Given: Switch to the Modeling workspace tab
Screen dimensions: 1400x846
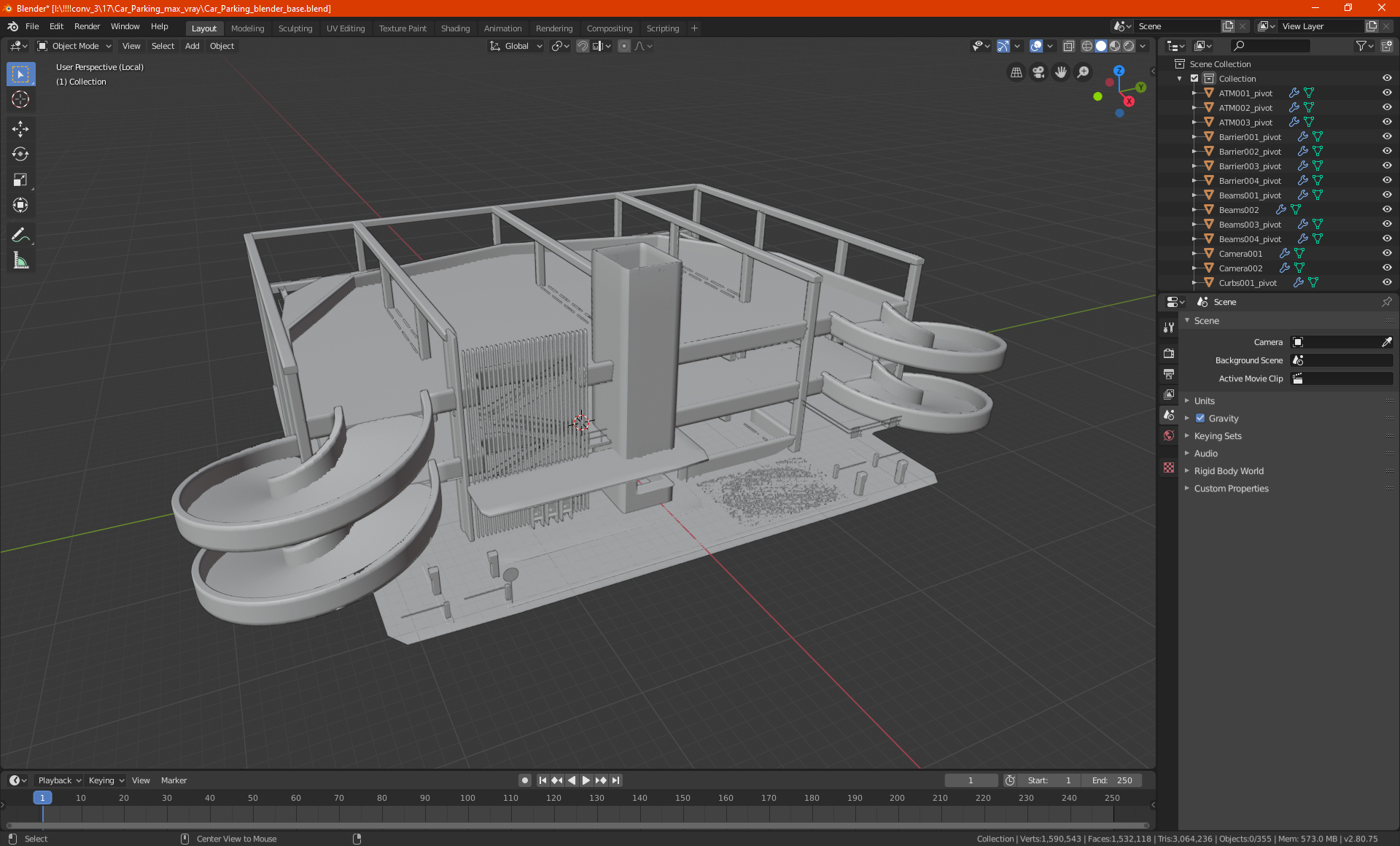Looking at the screenshot, I should [x=247, y=28].
